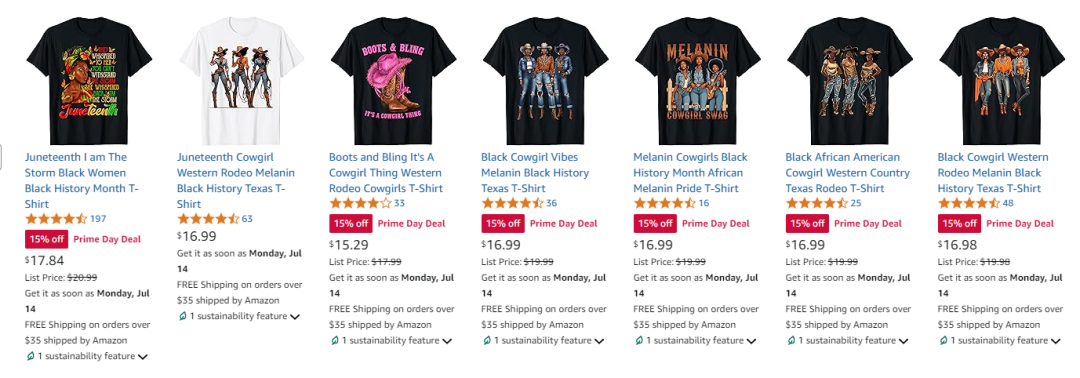Image resolution: width=1080 pixels, height=378 pixels.
Task: Expand sustainability feature for Juneteenth Cowgirl shirt
Action: pyautogui.click(x=295, y=317)
